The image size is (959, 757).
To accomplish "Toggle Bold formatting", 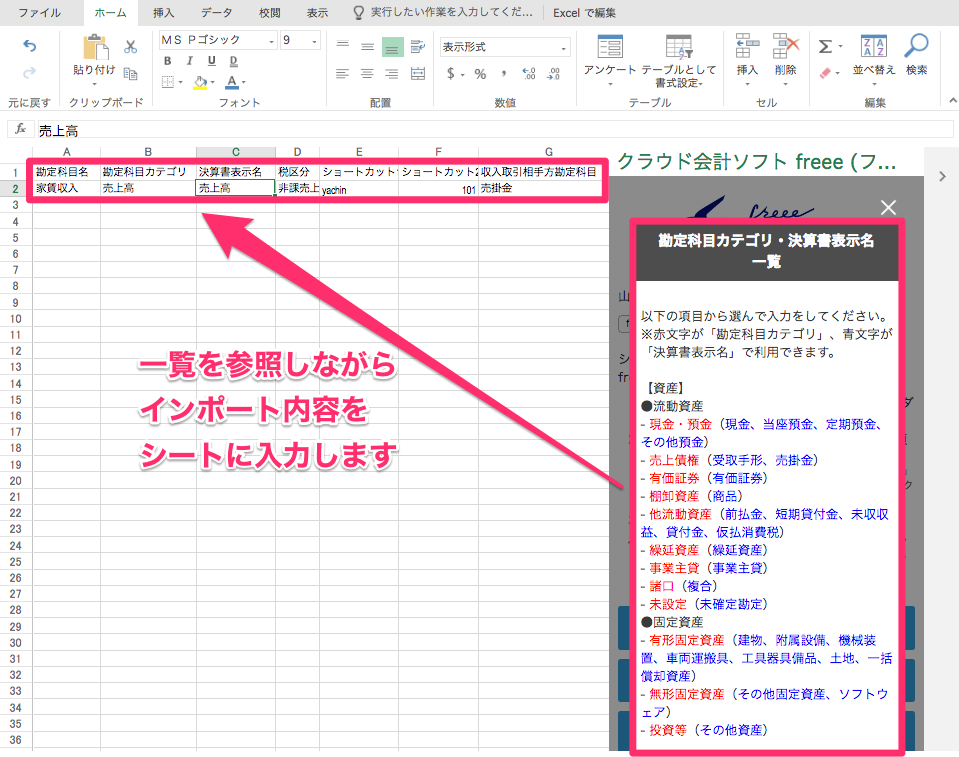I will pos(168,61).
